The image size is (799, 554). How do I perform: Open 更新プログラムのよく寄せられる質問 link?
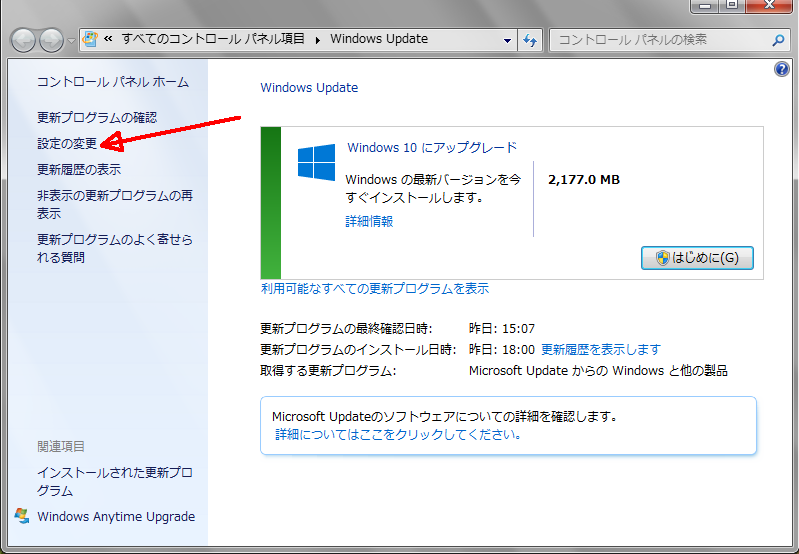pos(115,248)
